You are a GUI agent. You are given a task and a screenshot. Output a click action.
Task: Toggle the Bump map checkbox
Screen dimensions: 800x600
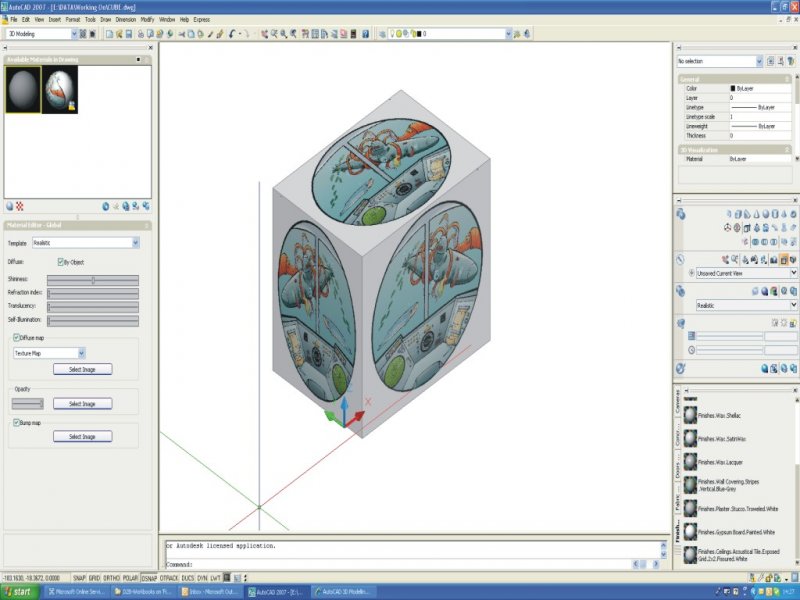16,422
